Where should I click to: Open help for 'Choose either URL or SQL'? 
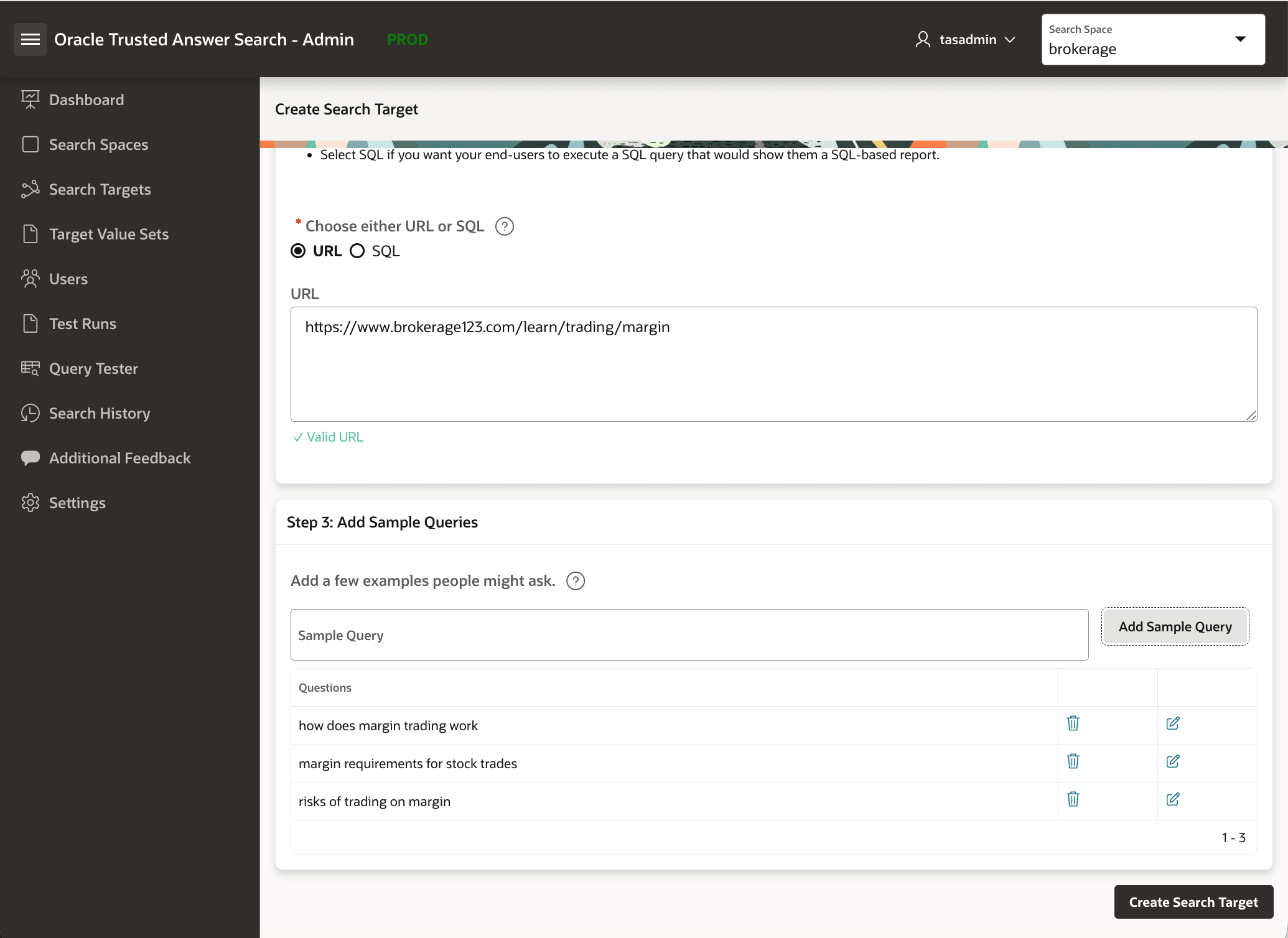click(504, 226)
